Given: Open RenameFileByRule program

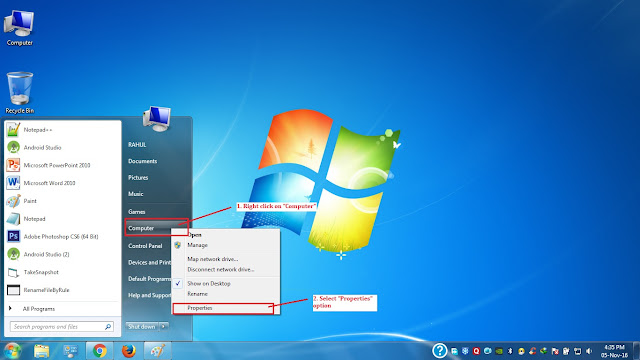Looking at the screenshot, I should point(62,290).
